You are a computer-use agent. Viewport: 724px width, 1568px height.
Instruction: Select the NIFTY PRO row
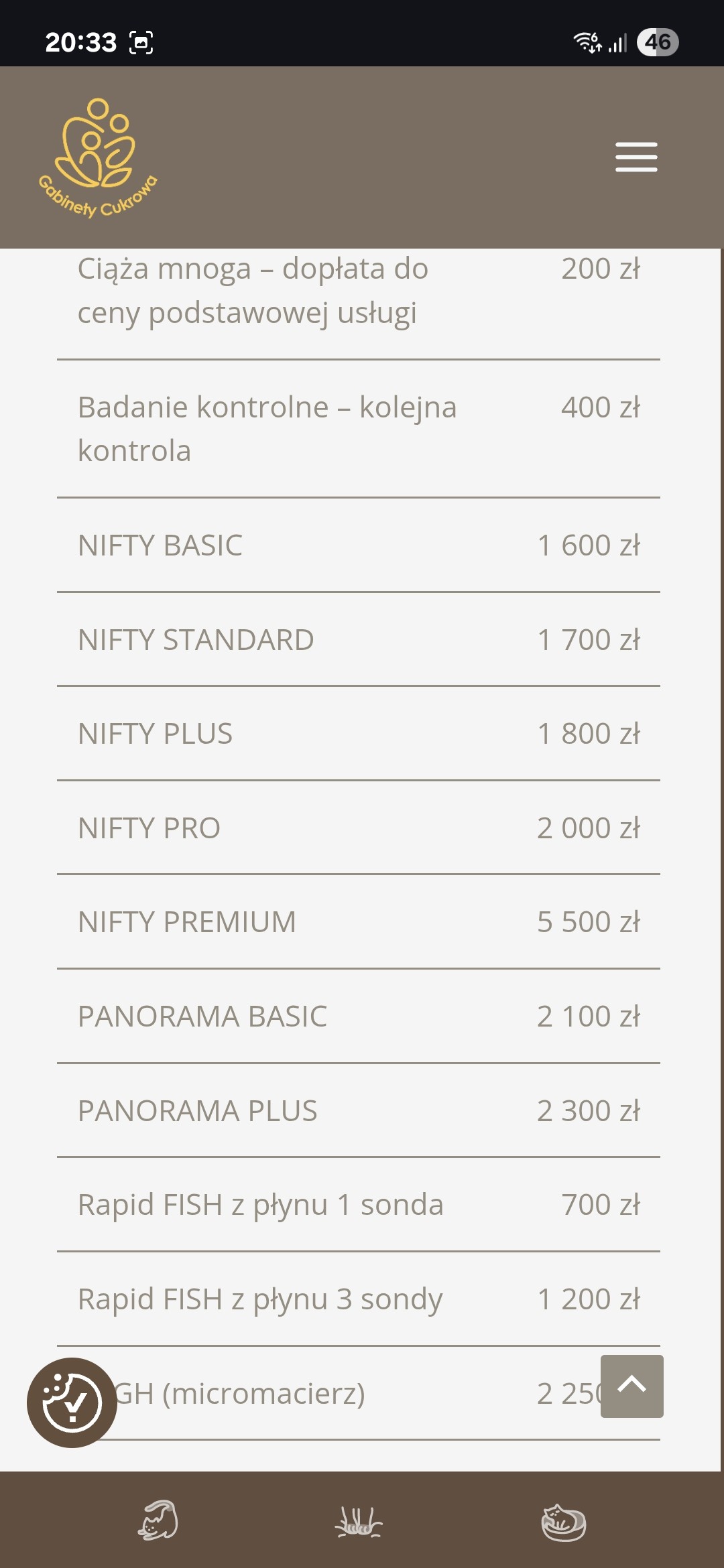tap(359, 828)
